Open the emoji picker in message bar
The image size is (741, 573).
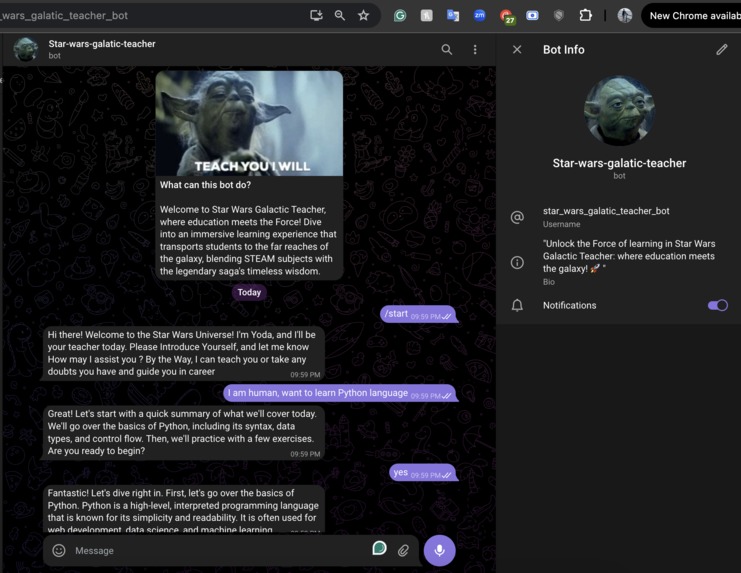59,550
